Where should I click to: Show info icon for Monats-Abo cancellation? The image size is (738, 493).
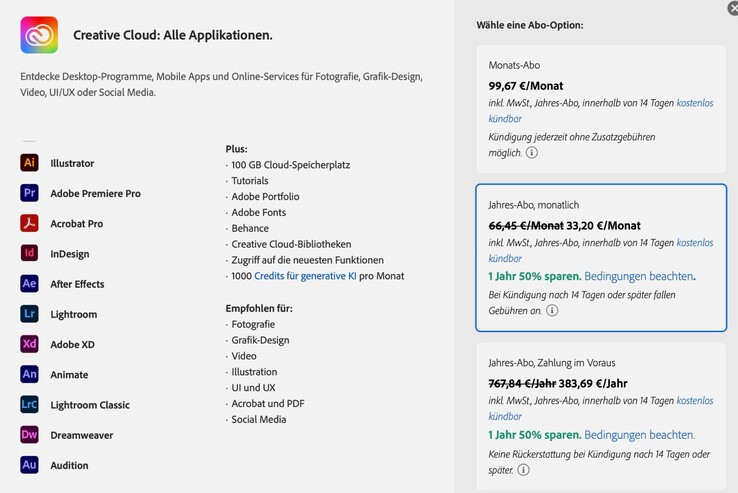[x=532, y=153]
